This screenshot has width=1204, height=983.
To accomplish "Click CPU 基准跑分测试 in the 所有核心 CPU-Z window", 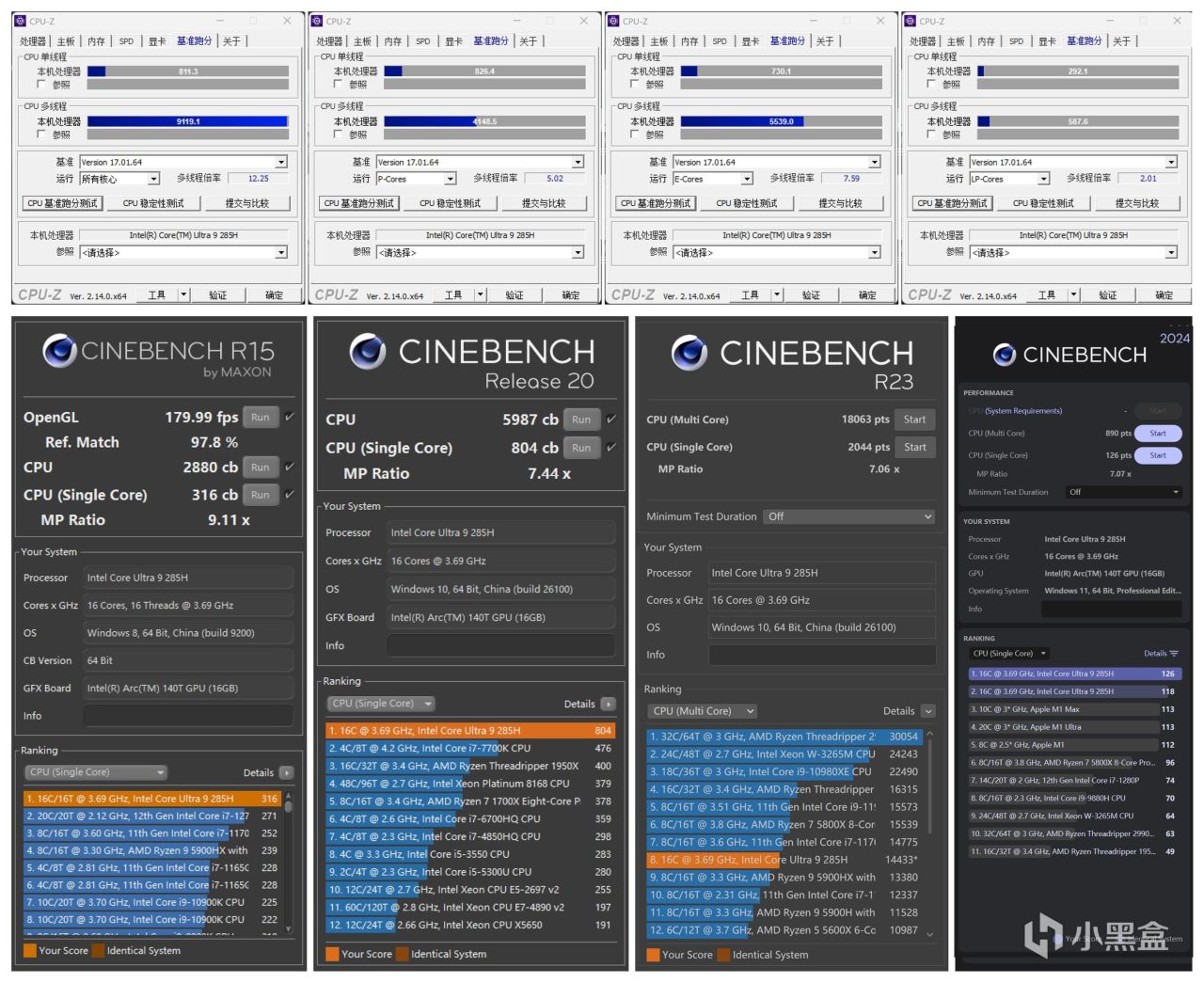I will point(62,203).
